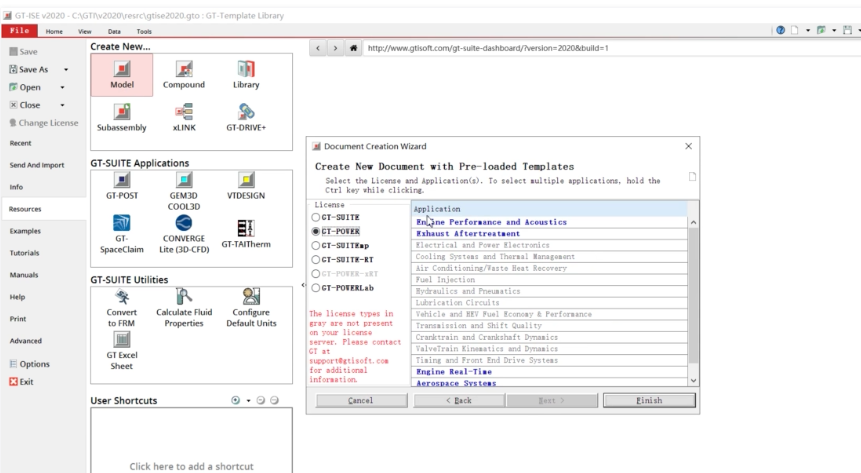Open Configure Default Units utility
Image resolution: width=861 pixels, height=473 pixels.
251,308
